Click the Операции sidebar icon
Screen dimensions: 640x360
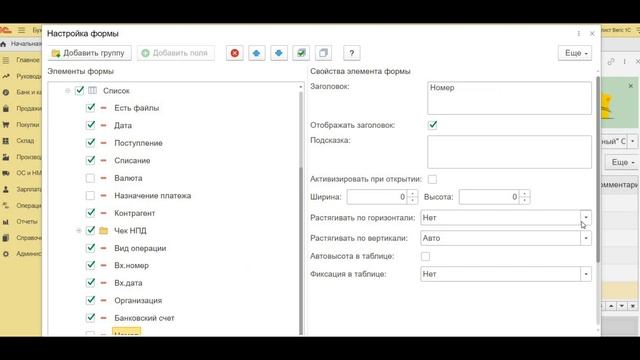point(6,206)
